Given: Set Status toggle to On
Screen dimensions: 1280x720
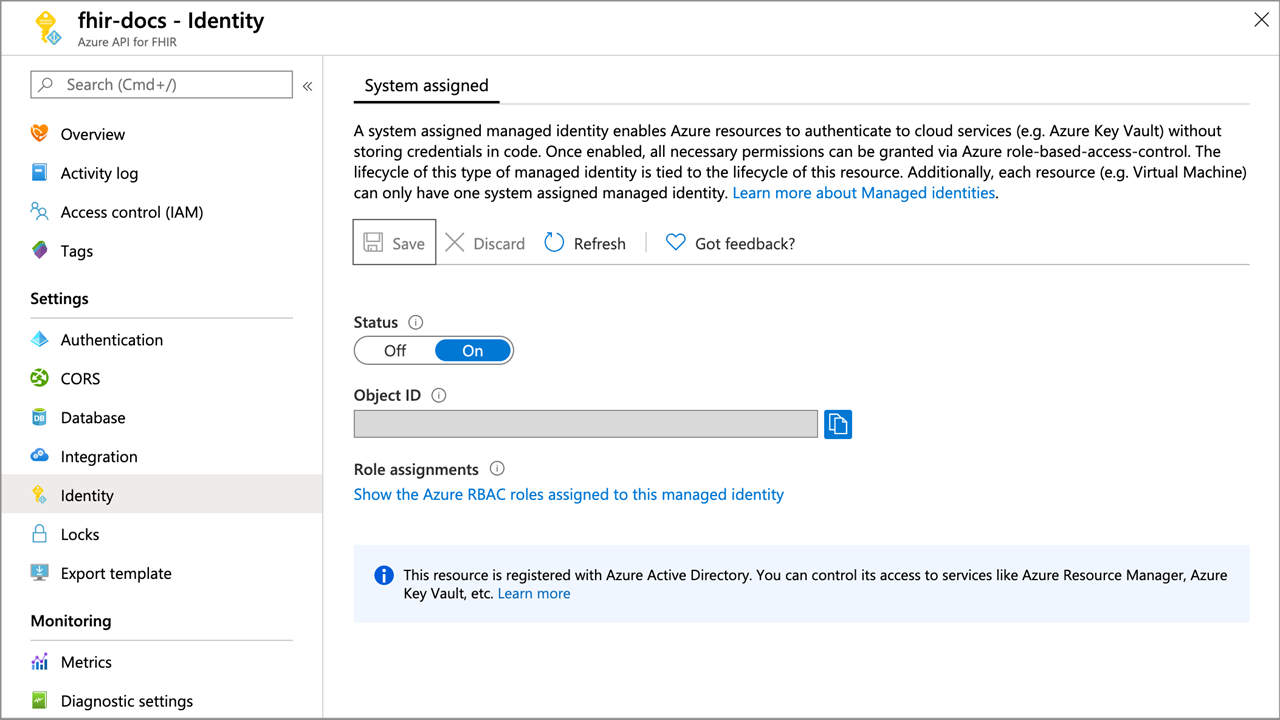Looking at the screenshot, I should [473, 350].
